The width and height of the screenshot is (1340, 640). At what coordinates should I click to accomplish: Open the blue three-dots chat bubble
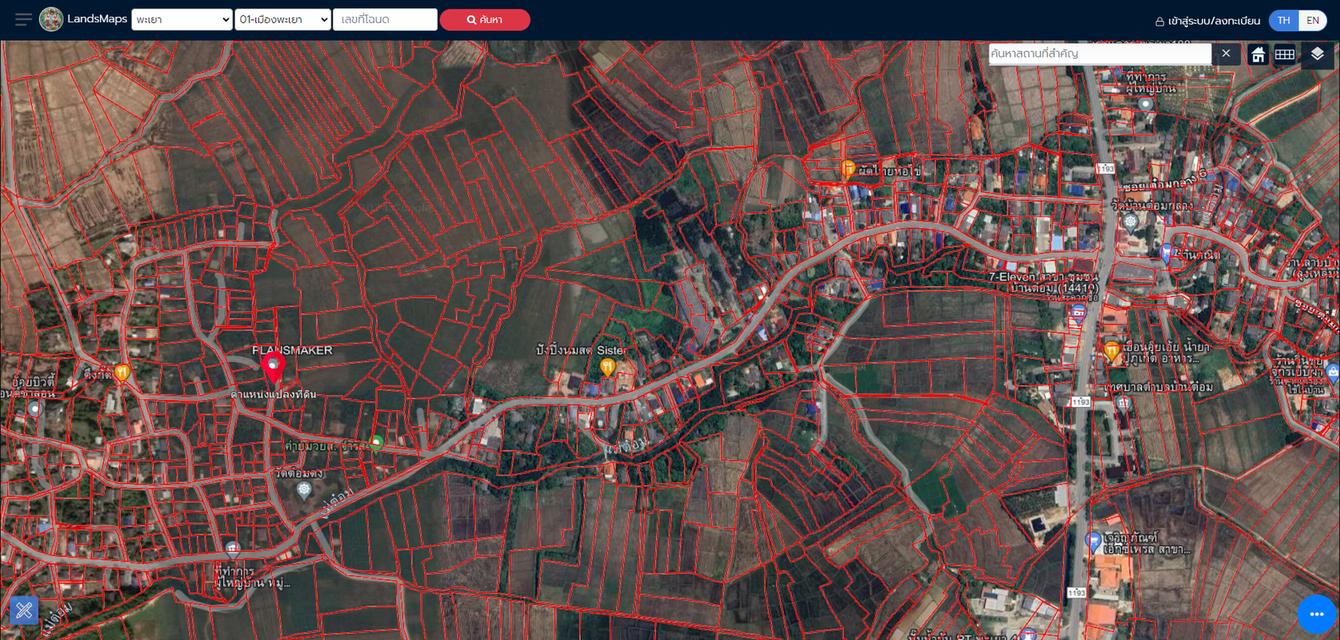(x=1316, y=613)
